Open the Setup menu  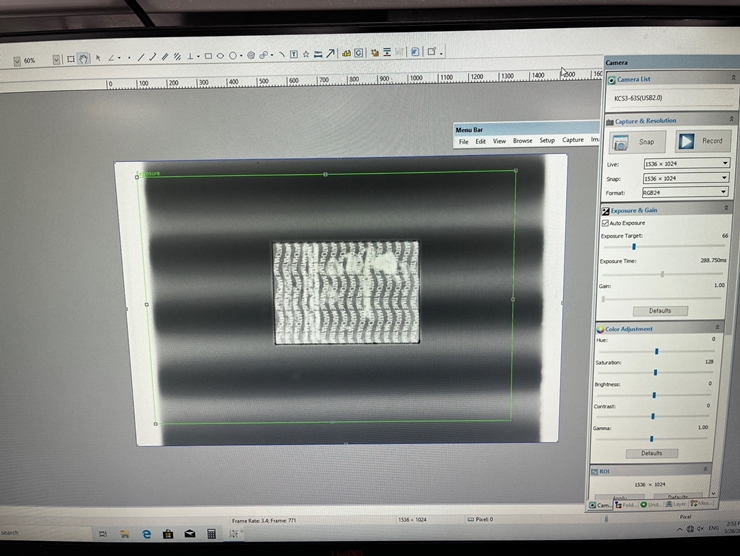point(547,141)
